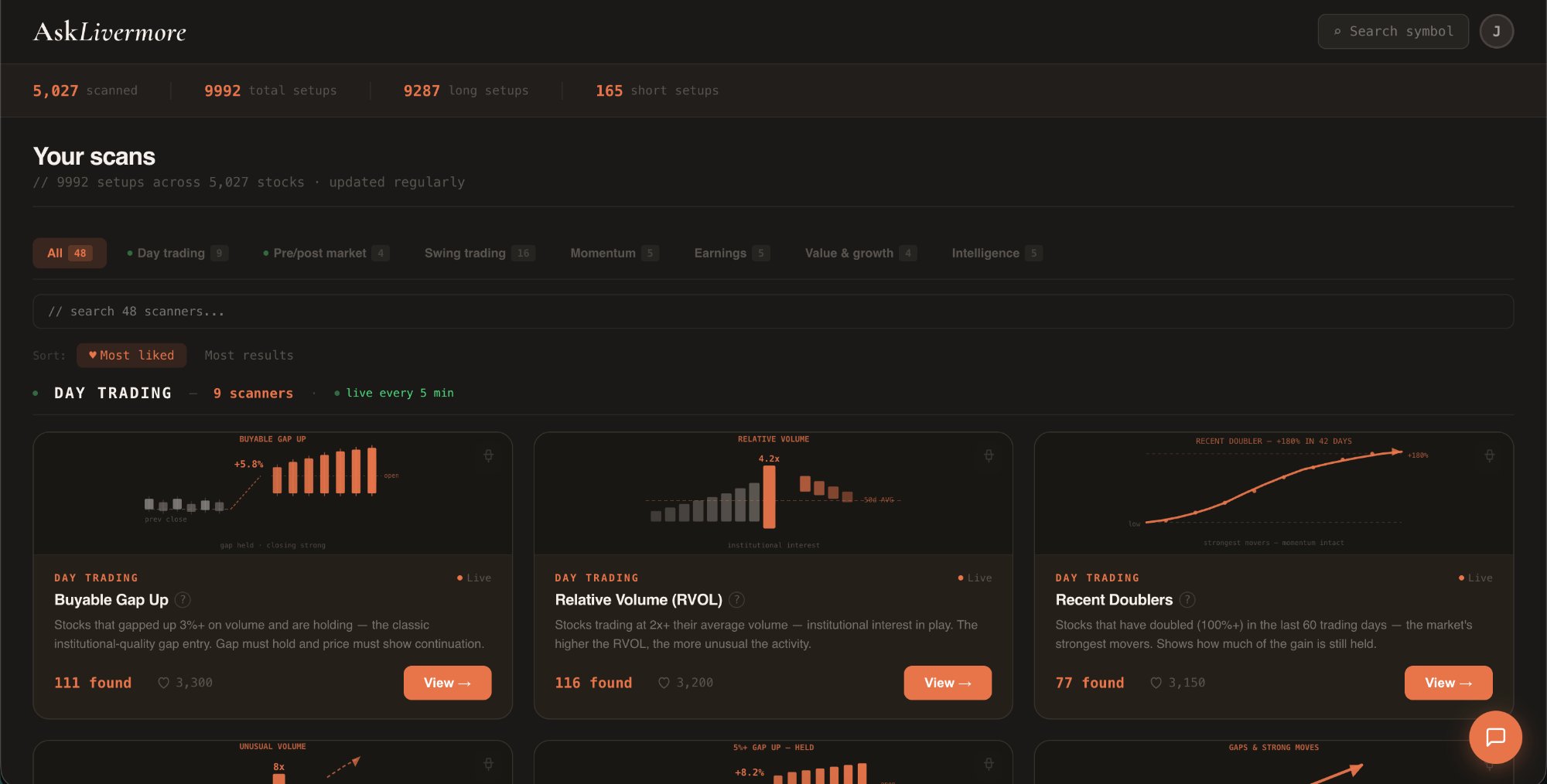Pin the Buyable Gap Up scanner card
This screenshot has height=784, width=1547.
click(488, 455)
